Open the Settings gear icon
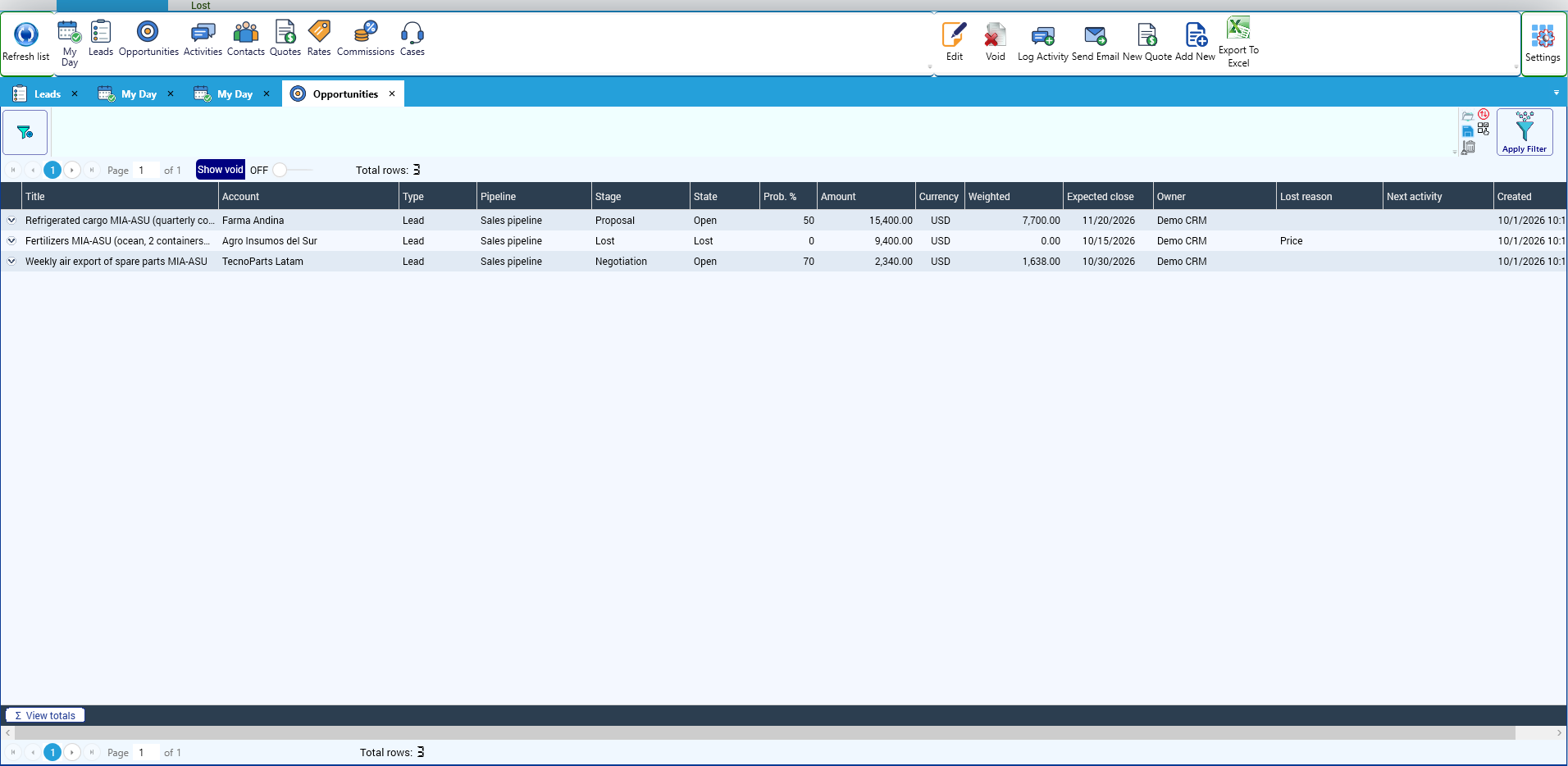The image size is (1568, 766). tap(1543, 43)
